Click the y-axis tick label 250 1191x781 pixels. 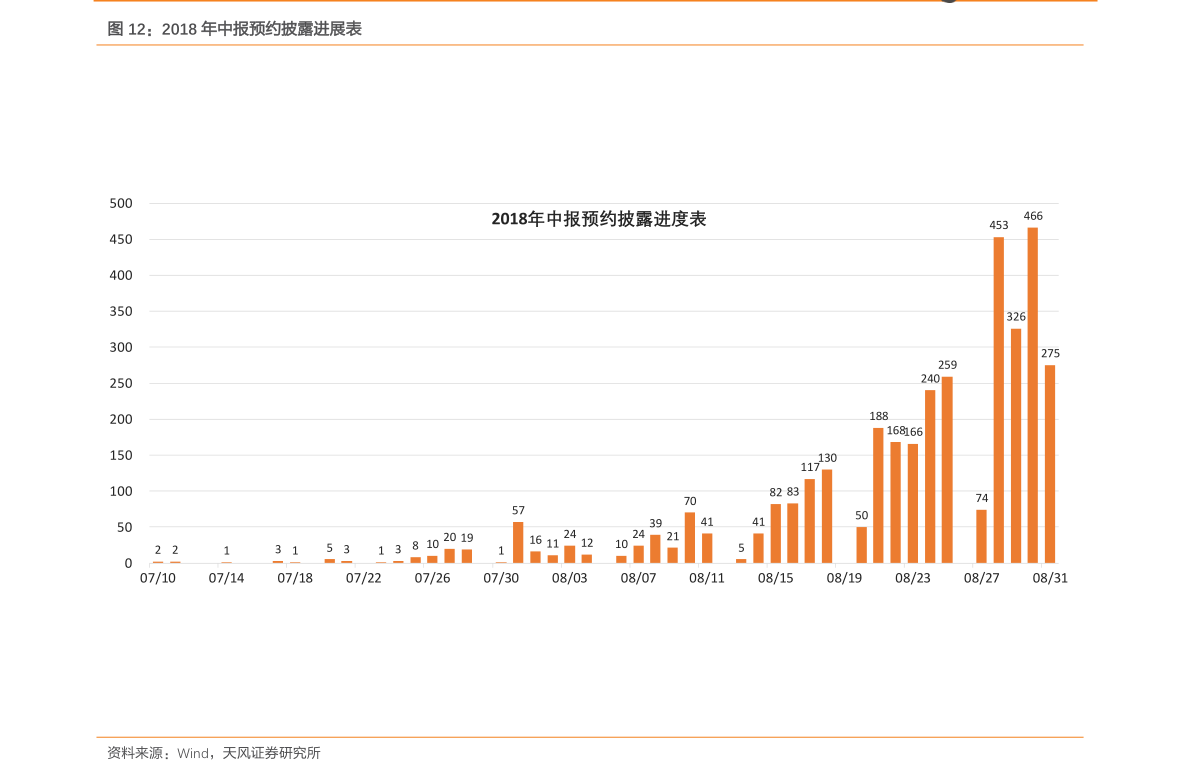pos(121,384)
